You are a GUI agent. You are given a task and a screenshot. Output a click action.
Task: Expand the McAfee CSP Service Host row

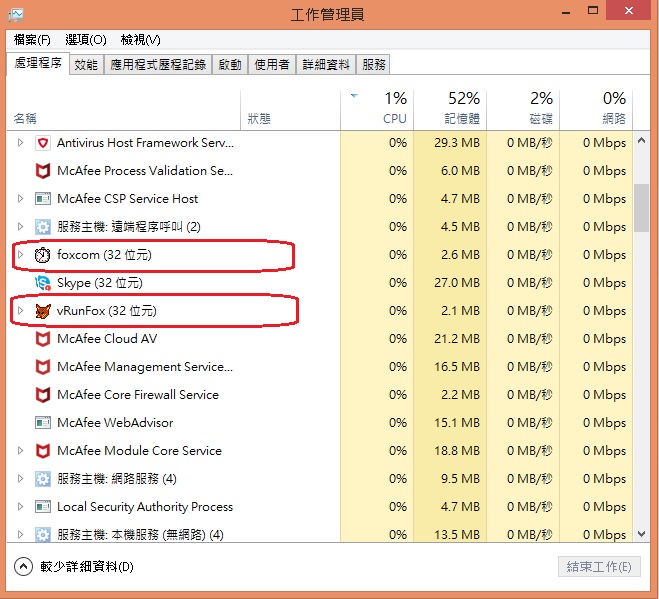tap(20, 199)
